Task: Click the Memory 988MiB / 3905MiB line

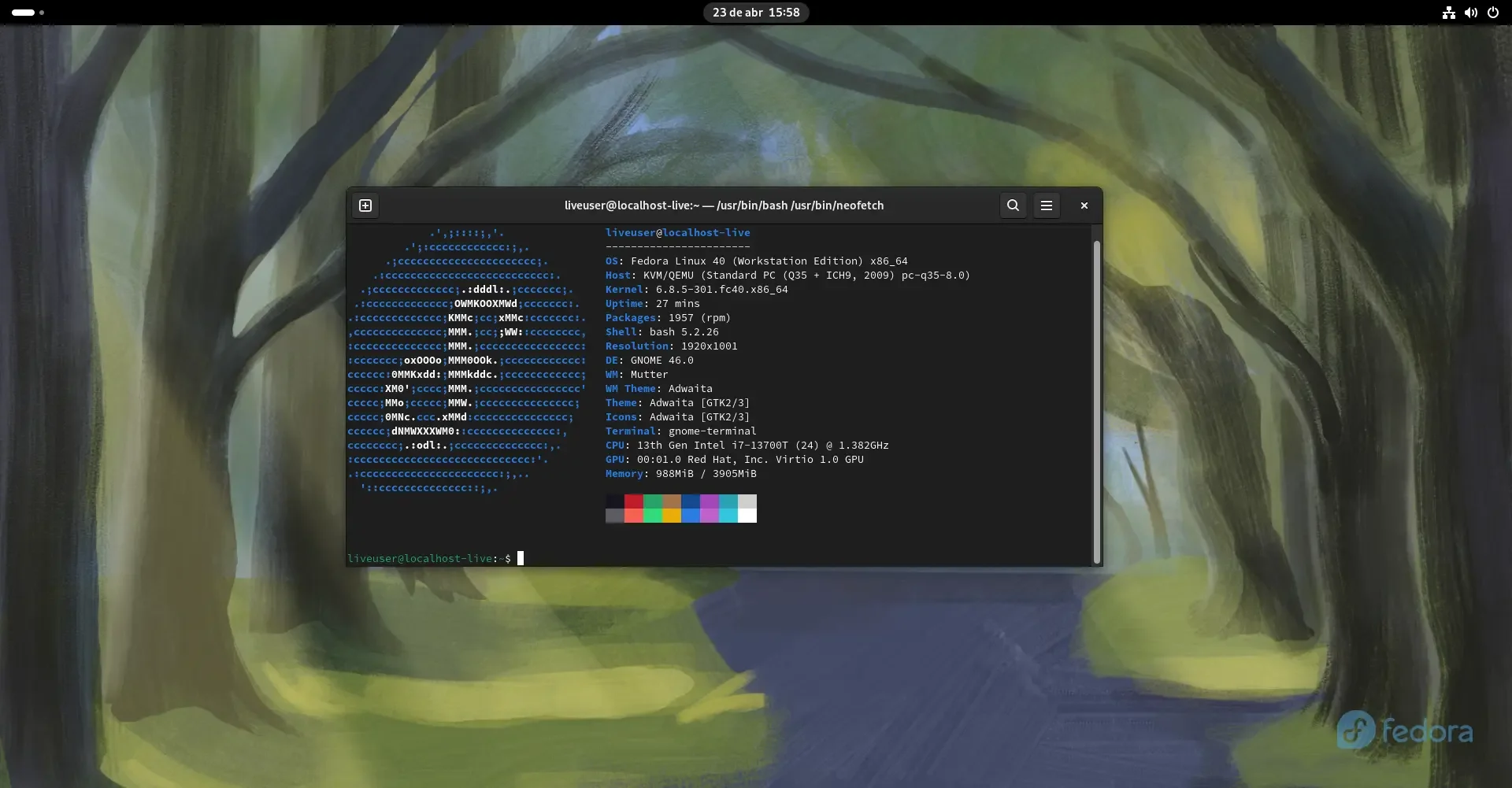Action: point(680,474)
